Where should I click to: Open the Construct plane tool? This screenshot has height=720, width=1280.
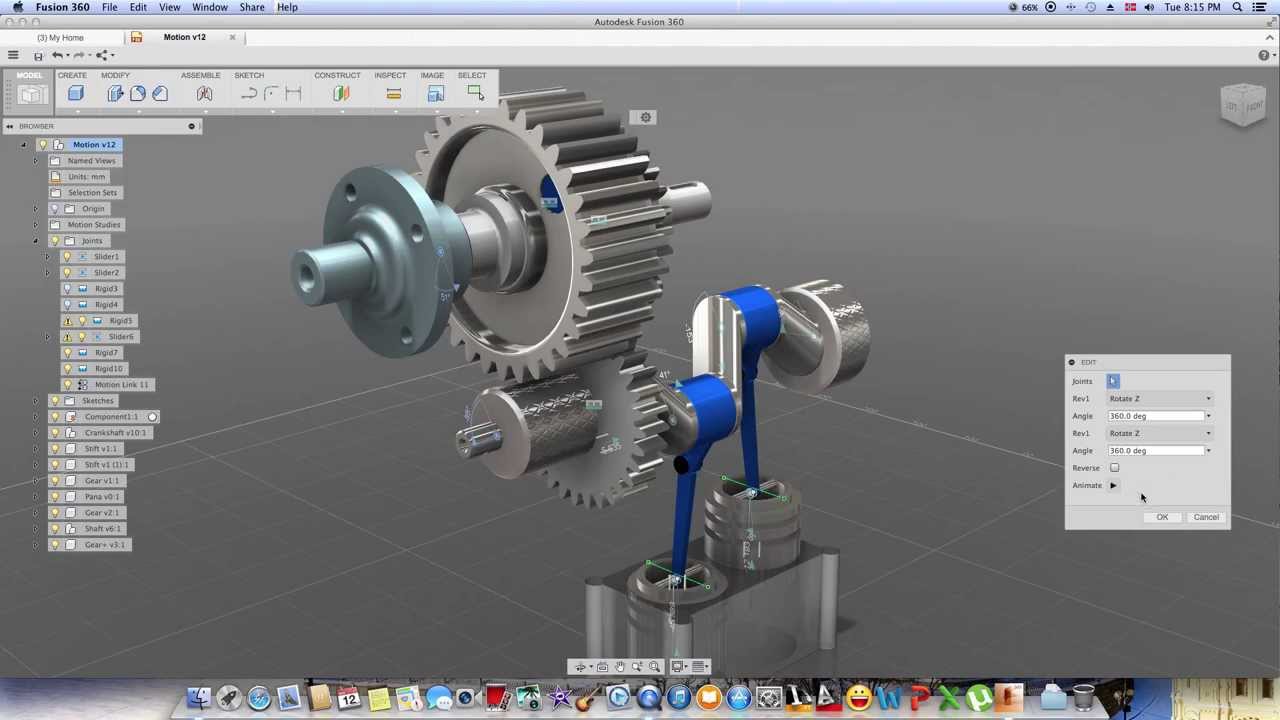(x=341, y=93)
